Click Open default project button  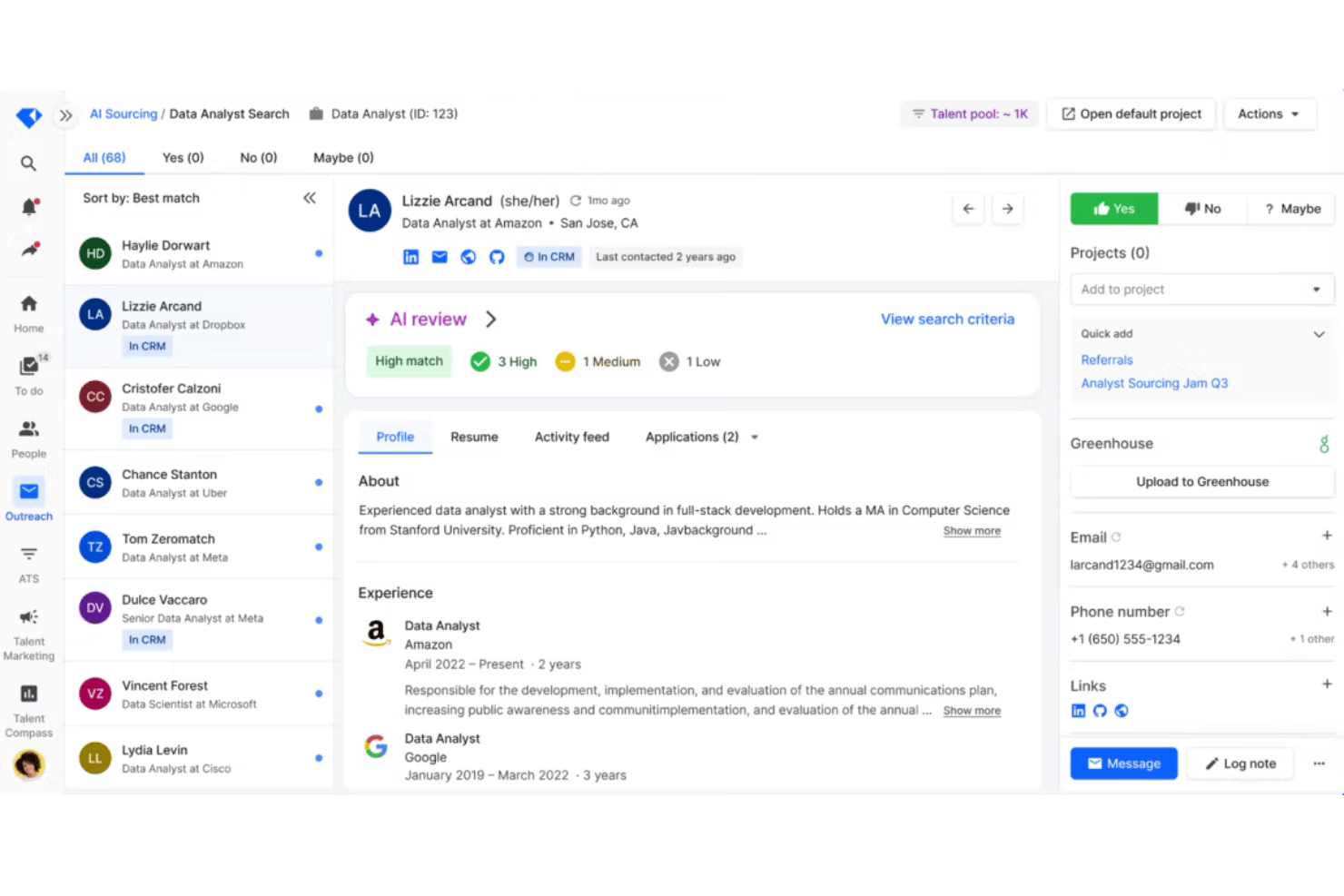tap(1132, 114)
